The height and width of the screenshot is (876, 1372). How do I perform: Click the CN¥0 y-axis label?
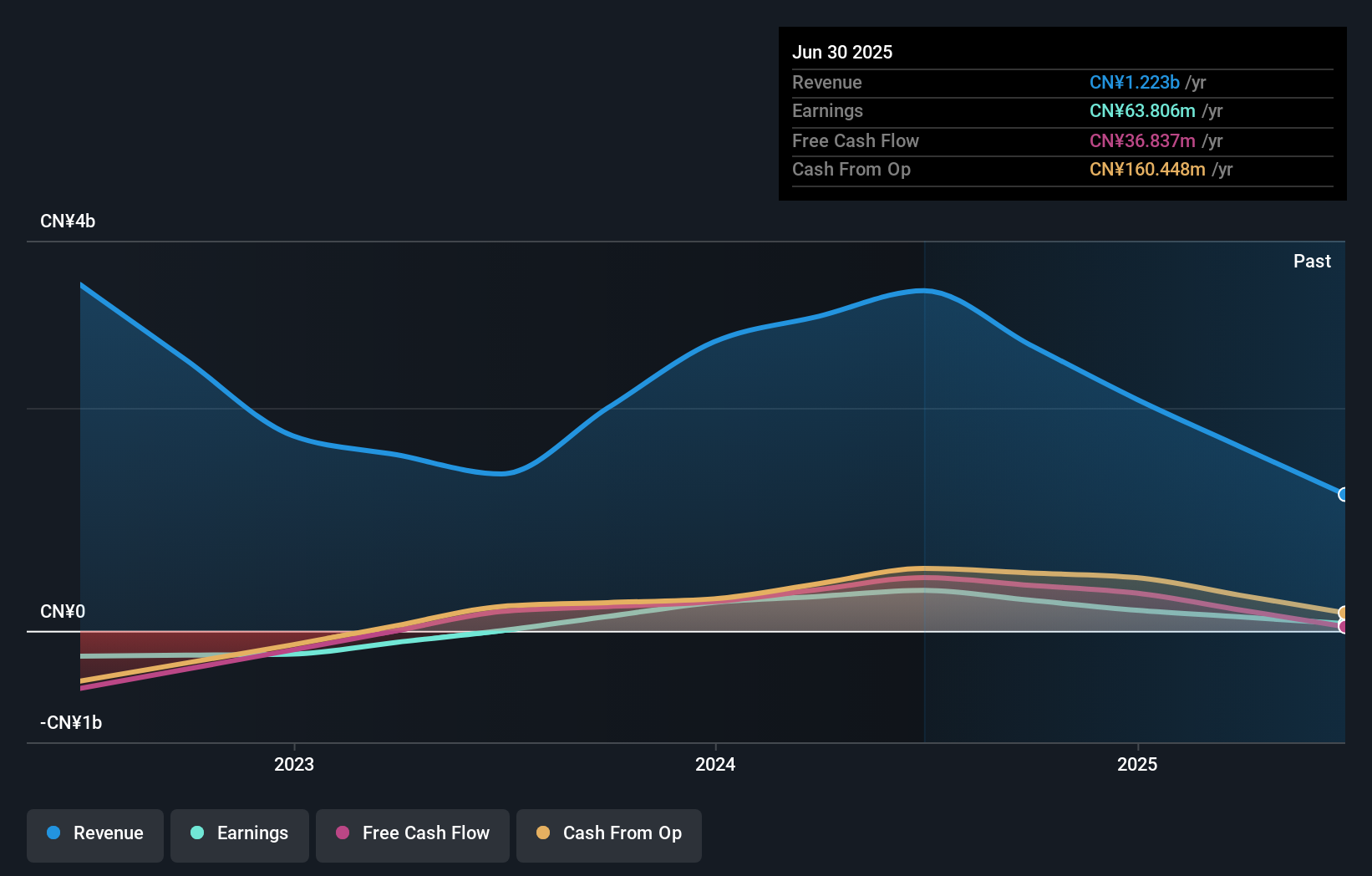tap(63, 611)
